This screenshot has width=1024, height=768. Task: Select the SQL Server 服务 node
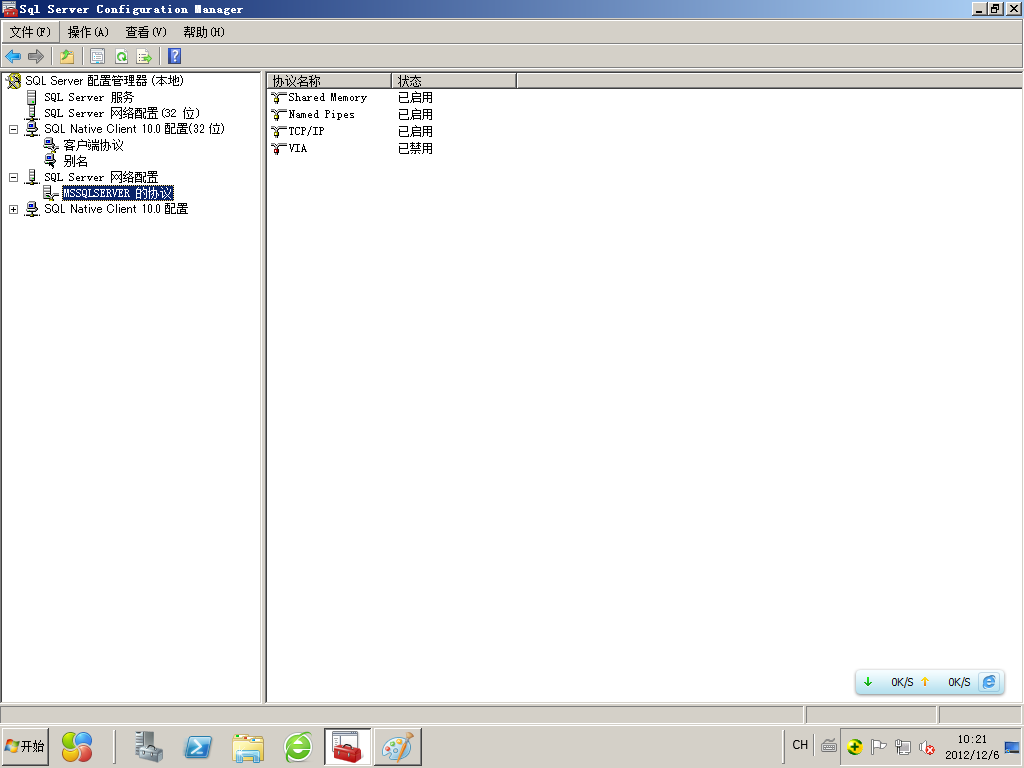(89, 97)
